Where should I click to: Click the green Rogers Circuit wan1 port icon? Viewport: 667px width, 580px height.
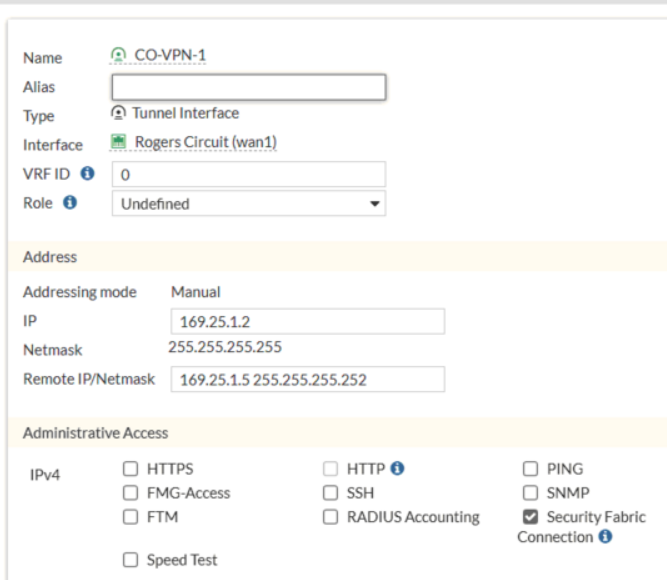(118, 141)
